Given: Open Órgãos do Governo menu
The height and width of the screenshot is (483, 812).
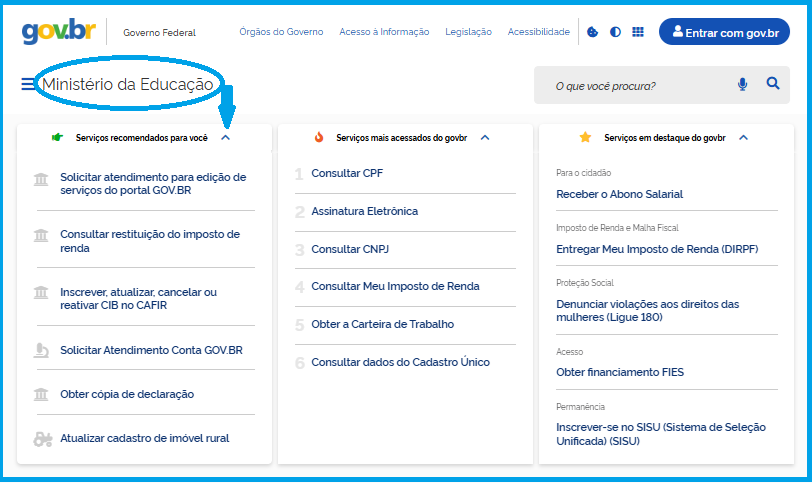Looking at the screenshot, I should pyautogui.click(x=281, y=32).
